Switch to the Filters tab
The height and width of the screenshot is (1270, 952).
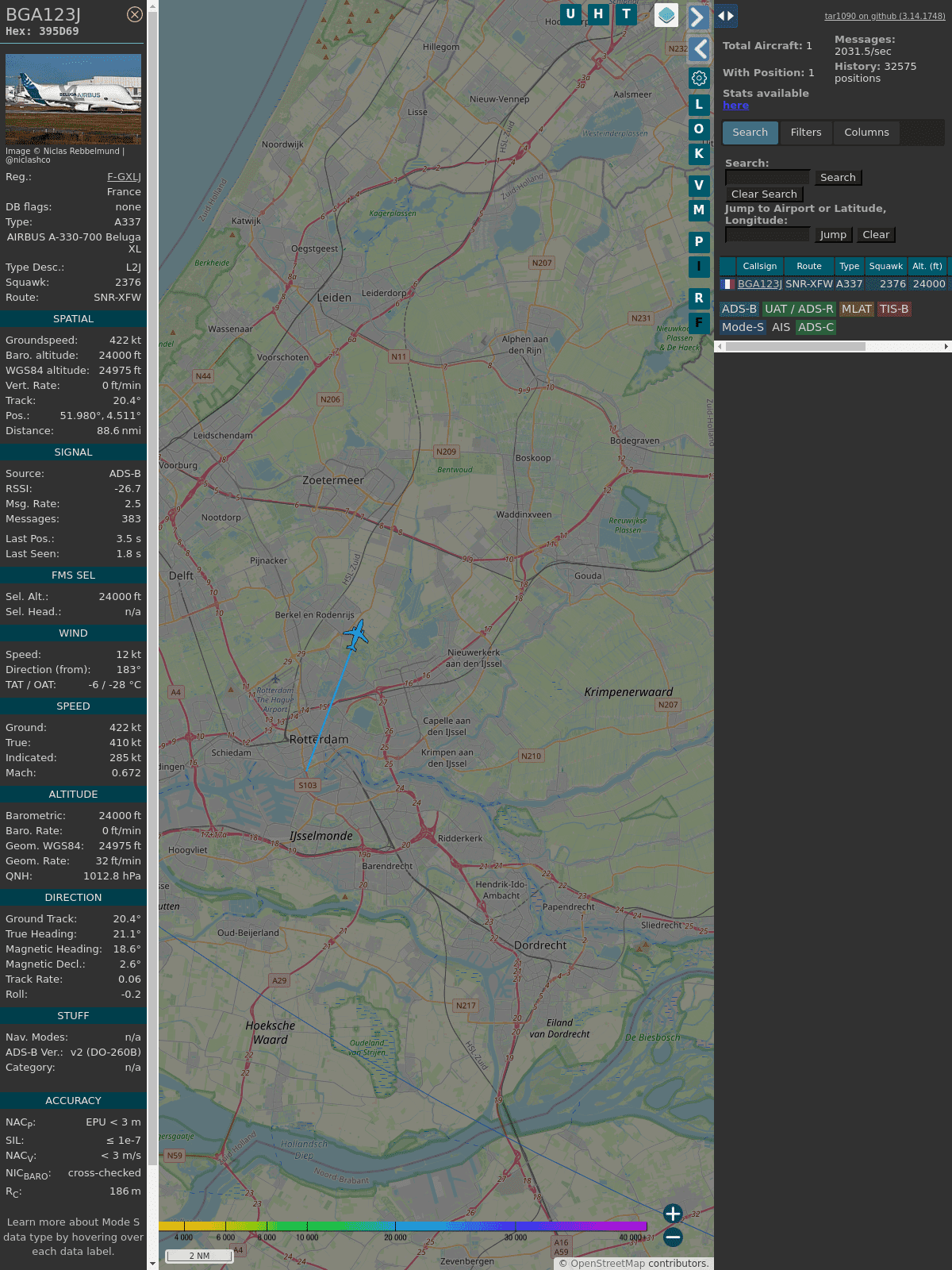click(x=806, y=133)
